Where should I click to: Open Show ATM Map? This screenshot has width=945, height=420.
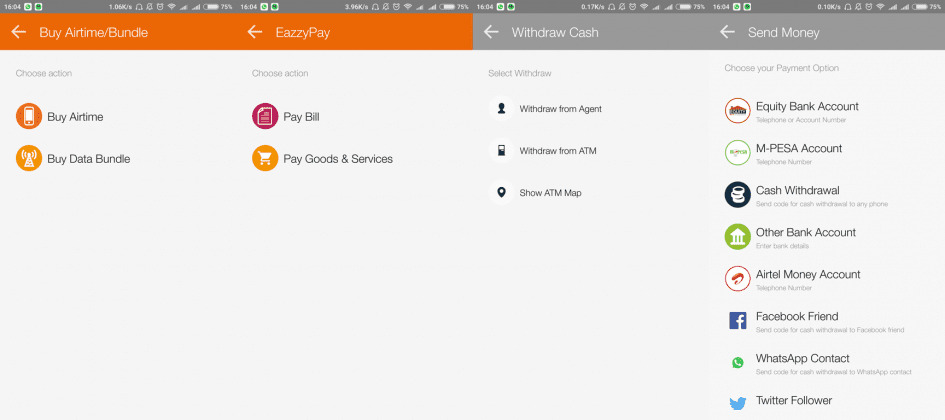click(x=550, y=193)
